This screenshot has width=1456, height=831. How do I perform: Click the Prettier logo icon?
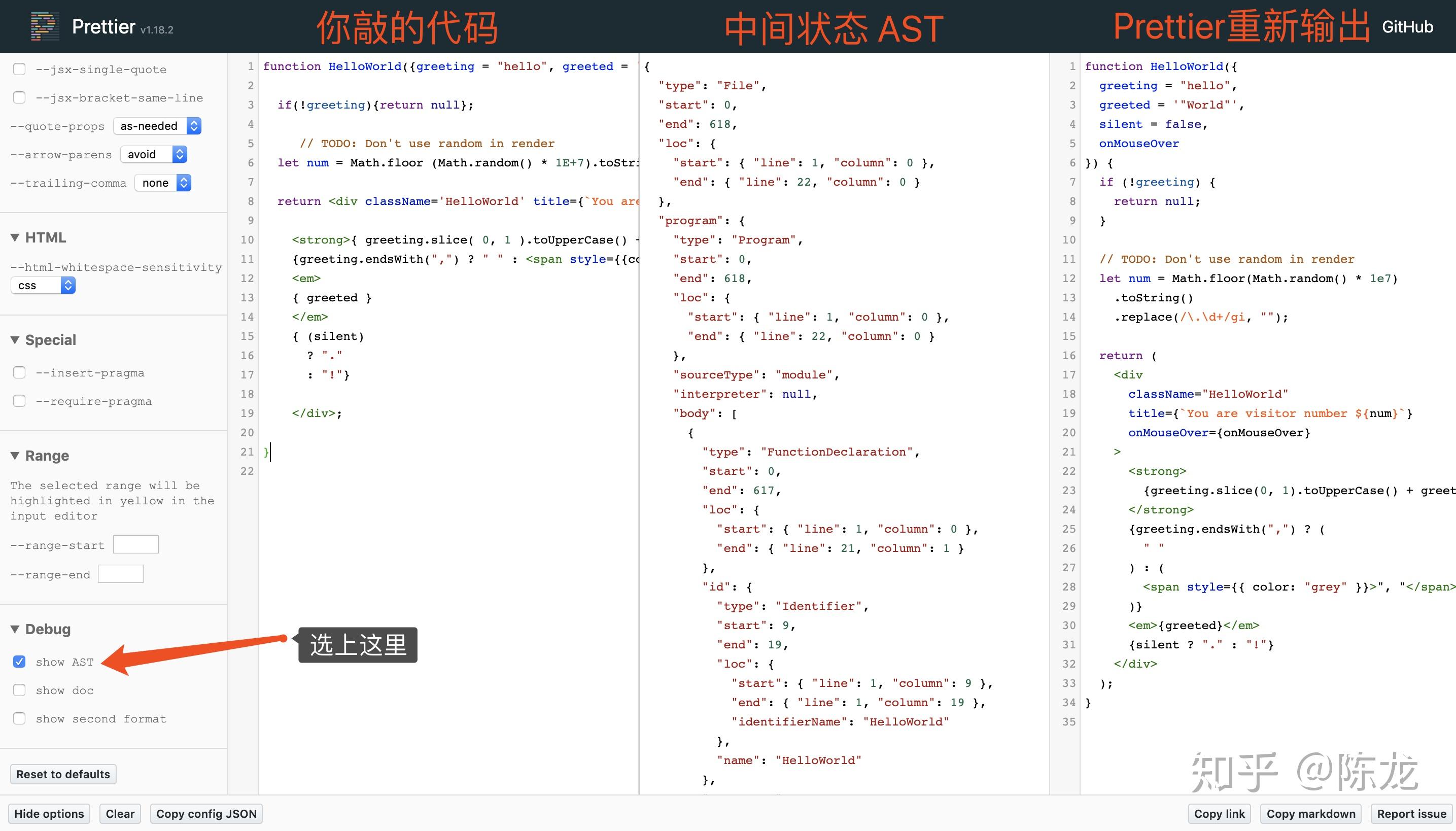click(x=45, y=27)
